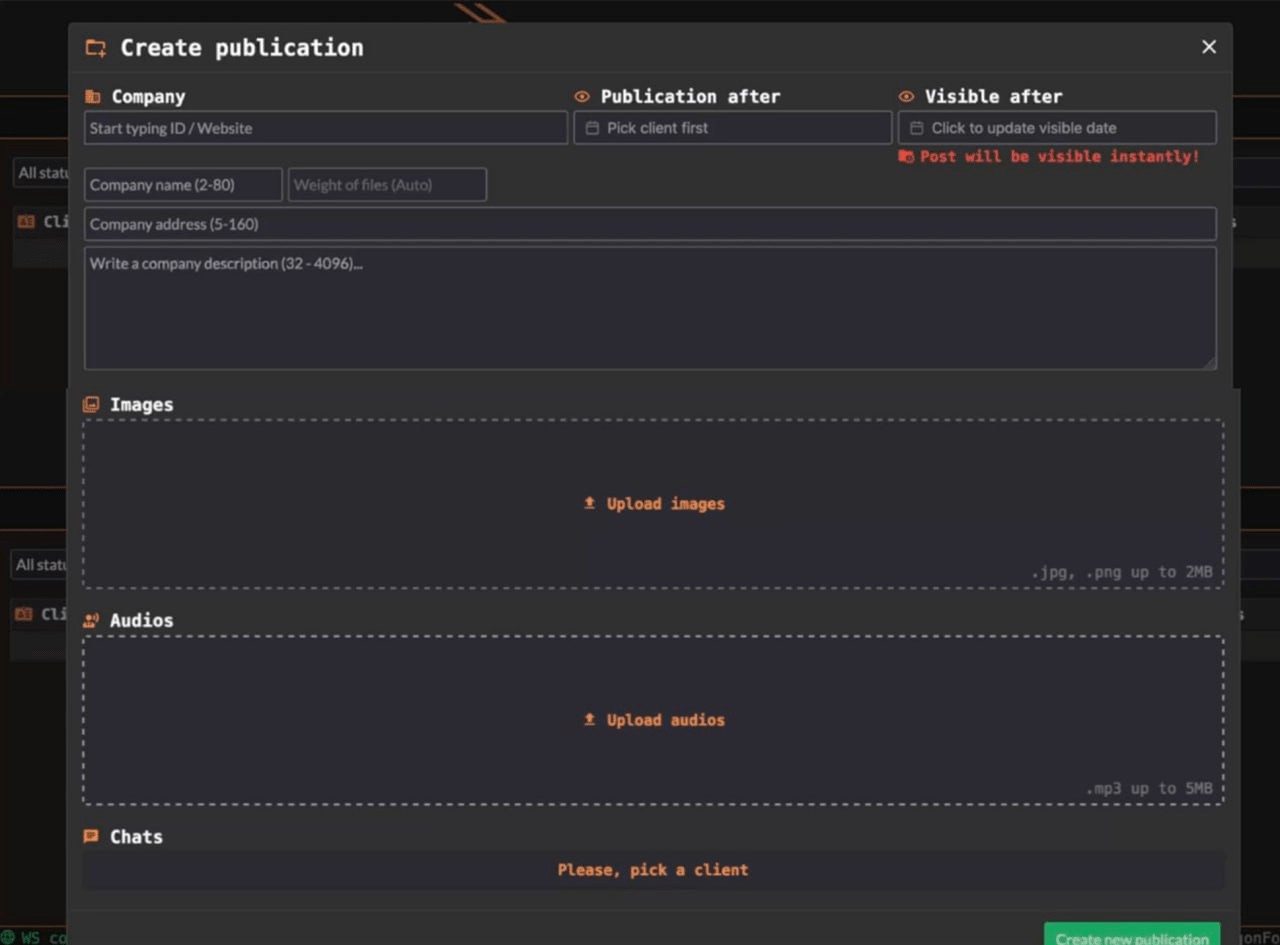Click inside the company description textarea
This screenshot has width=1280, height=945.
(650, 305)
